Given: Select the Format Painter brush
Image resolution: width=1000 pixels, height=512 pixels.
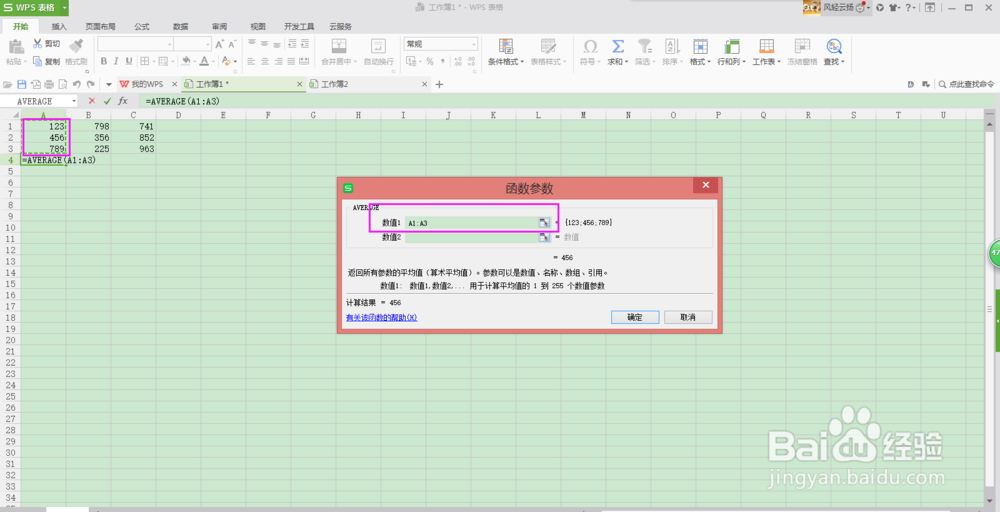Looking at the screenshot, I should (76, 46).
